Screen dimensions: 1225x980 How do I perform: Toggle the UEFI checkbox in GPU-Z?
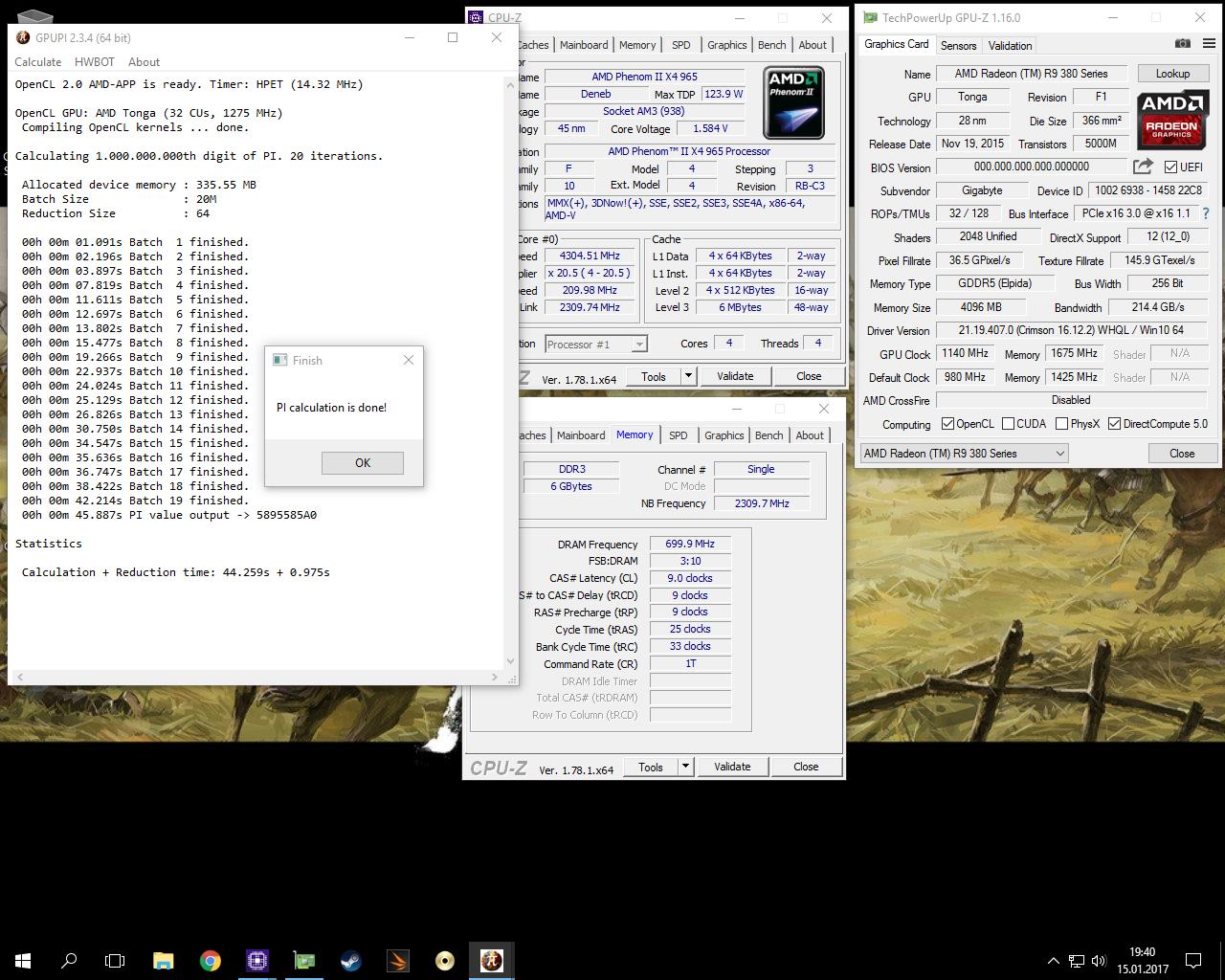(1170, 167)
